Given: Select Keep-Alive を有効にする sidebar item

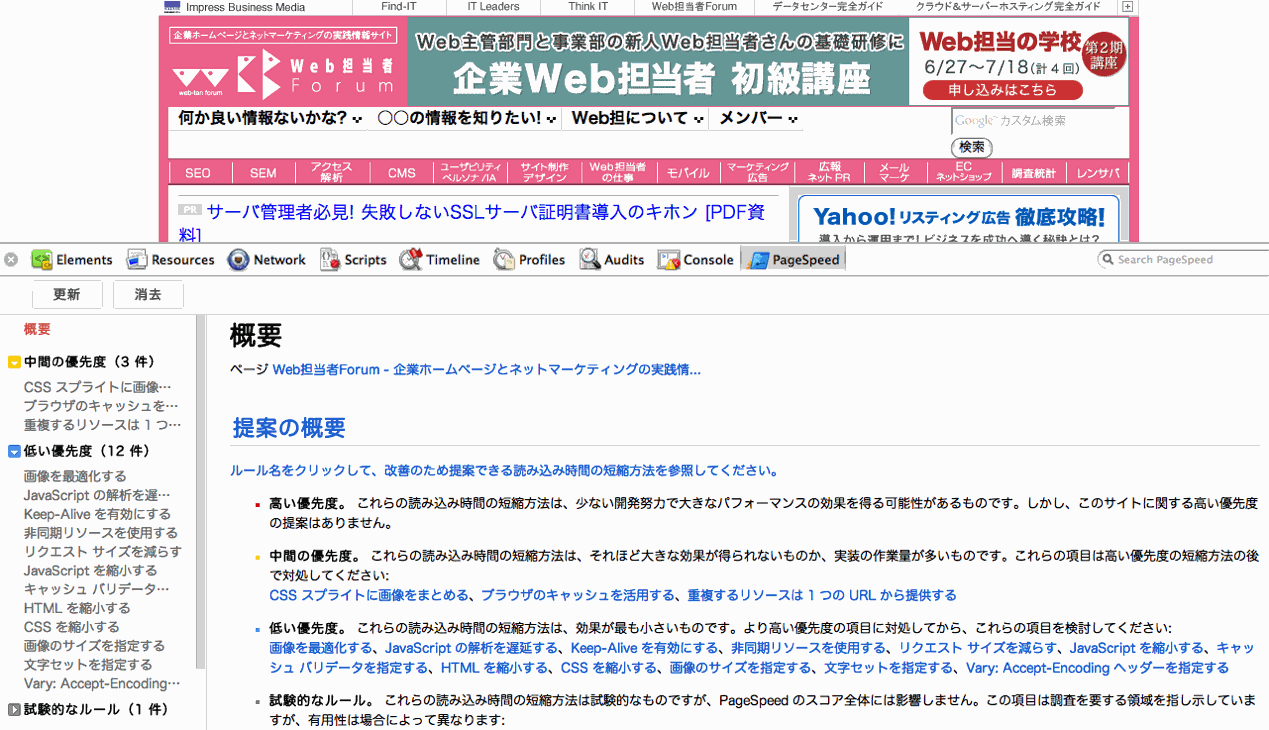Looking at the screenshot, I should 97,514.
